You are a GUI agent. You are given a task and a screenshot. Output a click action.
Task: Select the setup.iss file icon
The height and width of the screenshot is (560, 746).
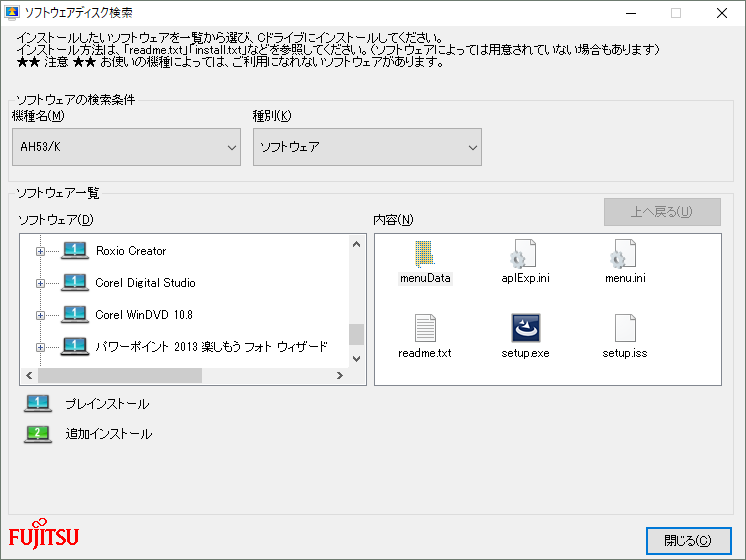pyautogui.click(x=625, y=328)
